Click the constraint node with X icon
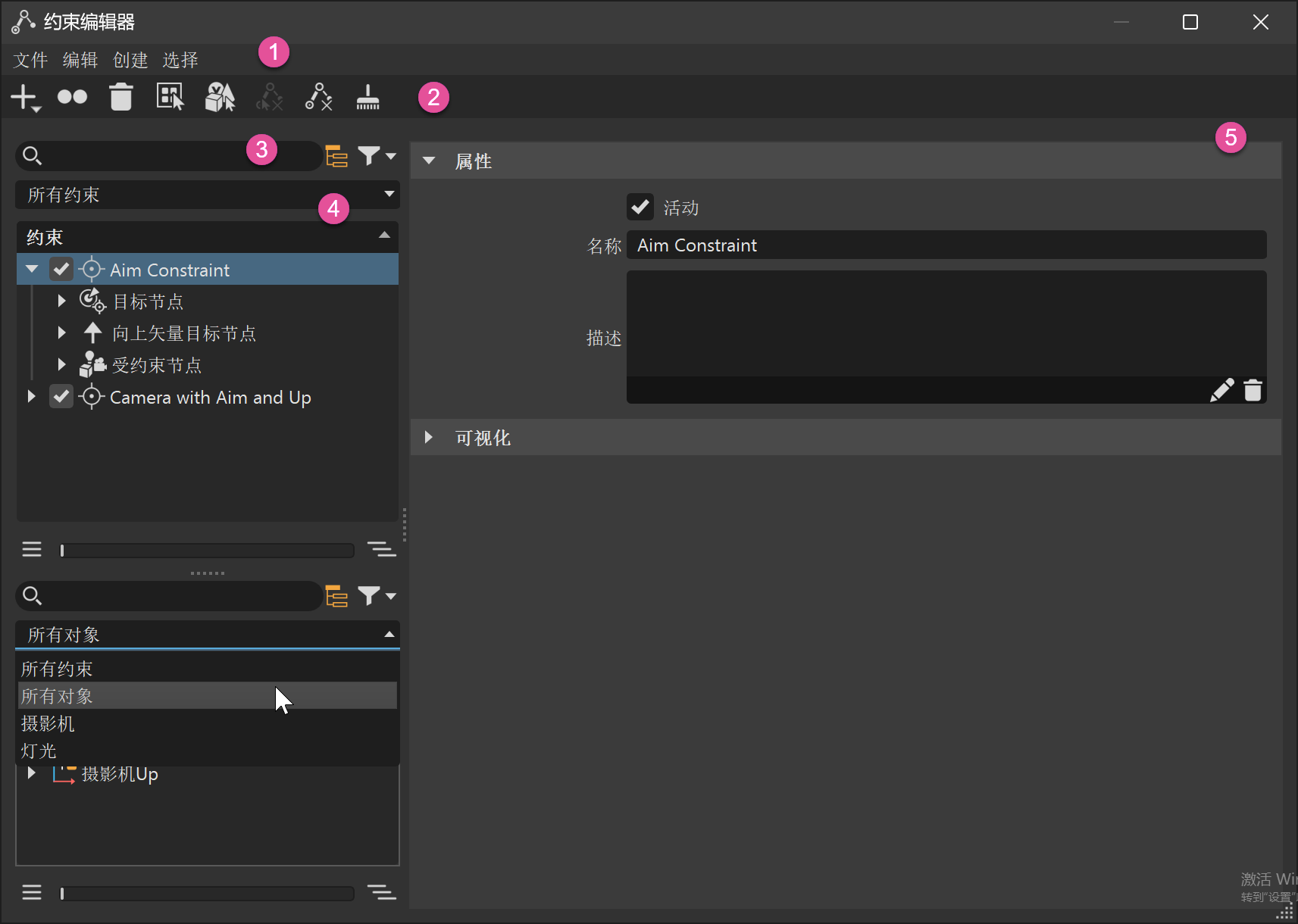1298x924 pixels. pos(319,97)
